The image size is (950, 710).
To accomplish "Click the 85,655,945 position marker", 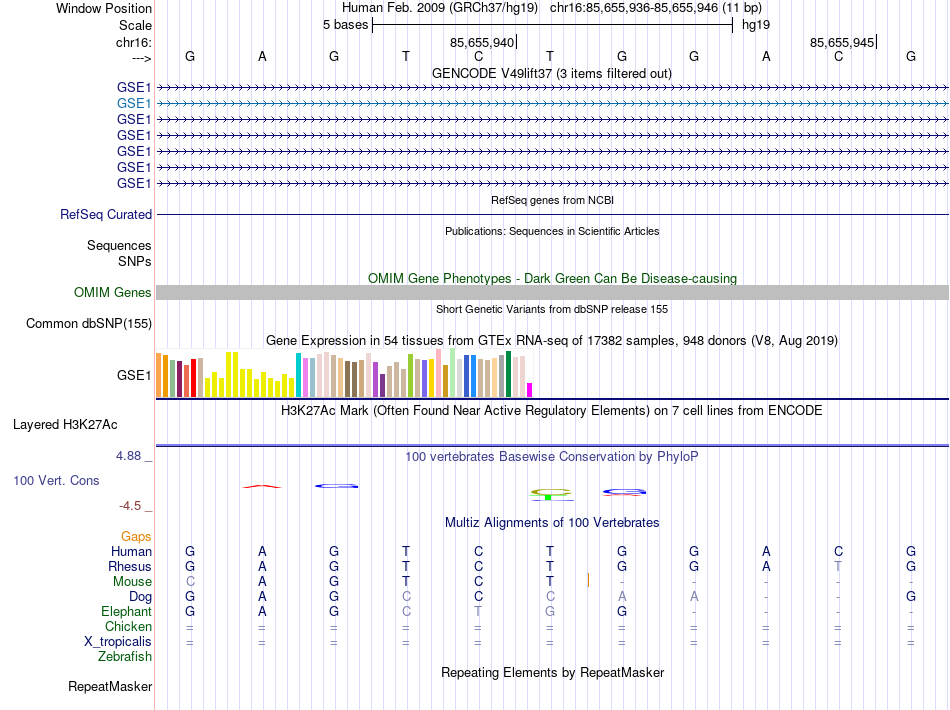I will 843,42.
